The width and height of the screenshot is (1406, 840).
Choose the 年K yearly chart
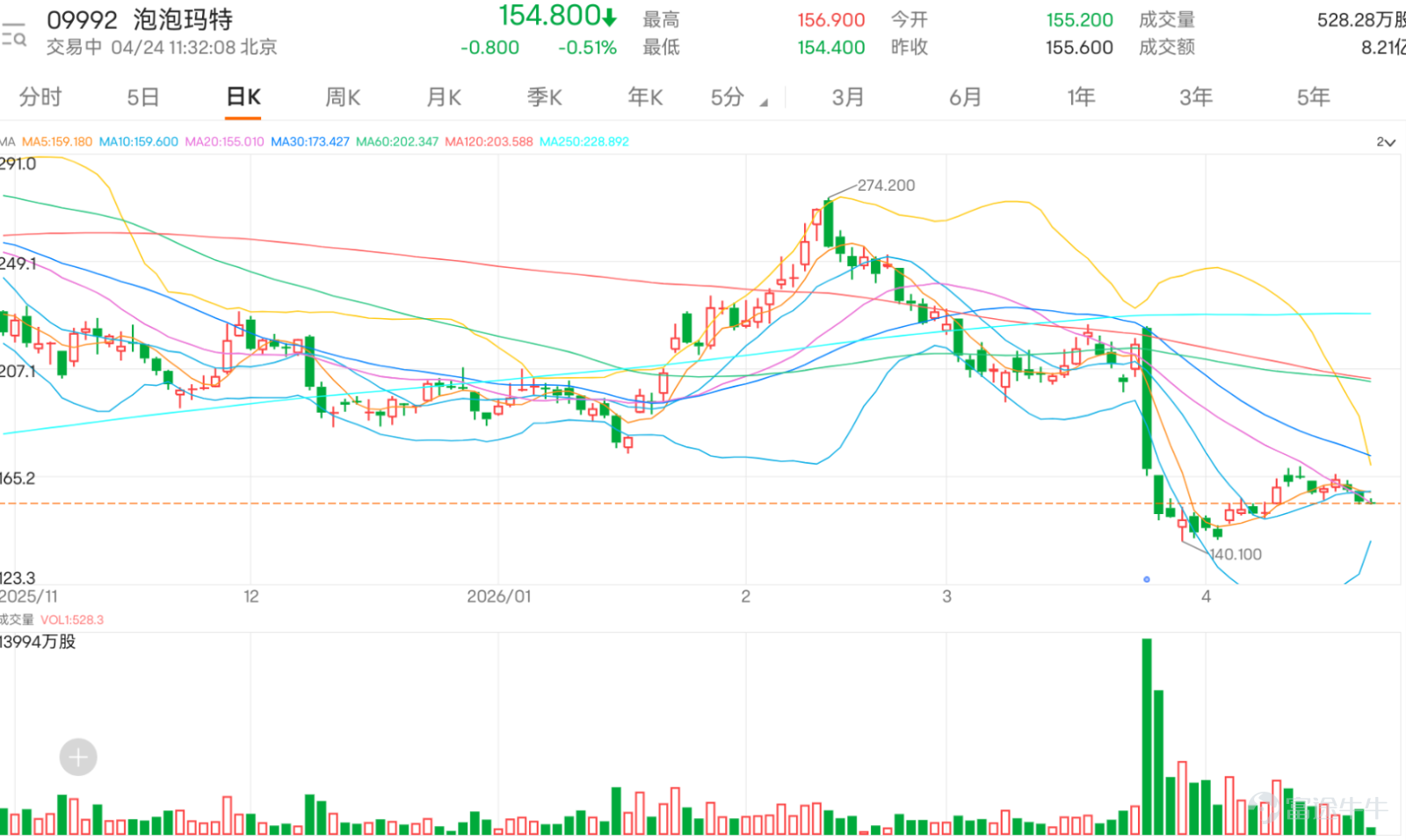click(645, 97)
